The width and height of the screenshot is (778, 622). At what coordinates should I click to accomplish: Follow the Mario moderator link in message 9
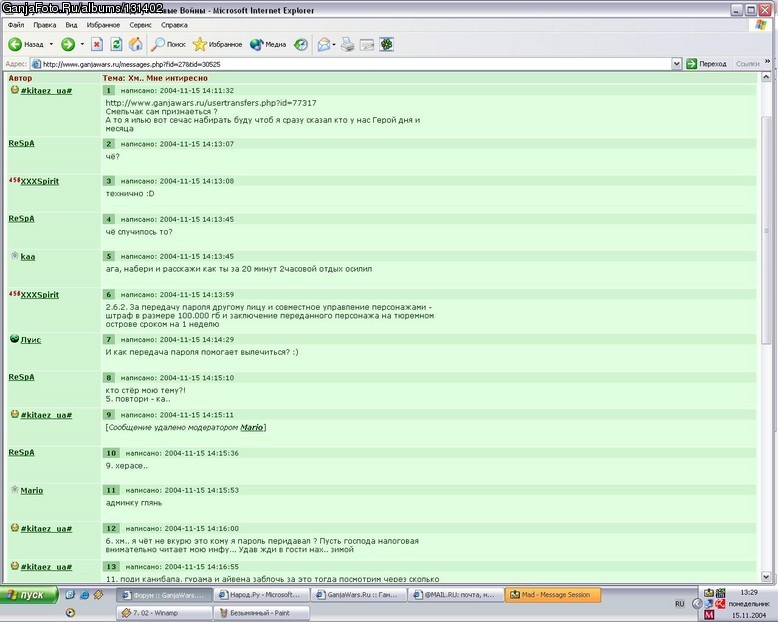pos(252,428)
